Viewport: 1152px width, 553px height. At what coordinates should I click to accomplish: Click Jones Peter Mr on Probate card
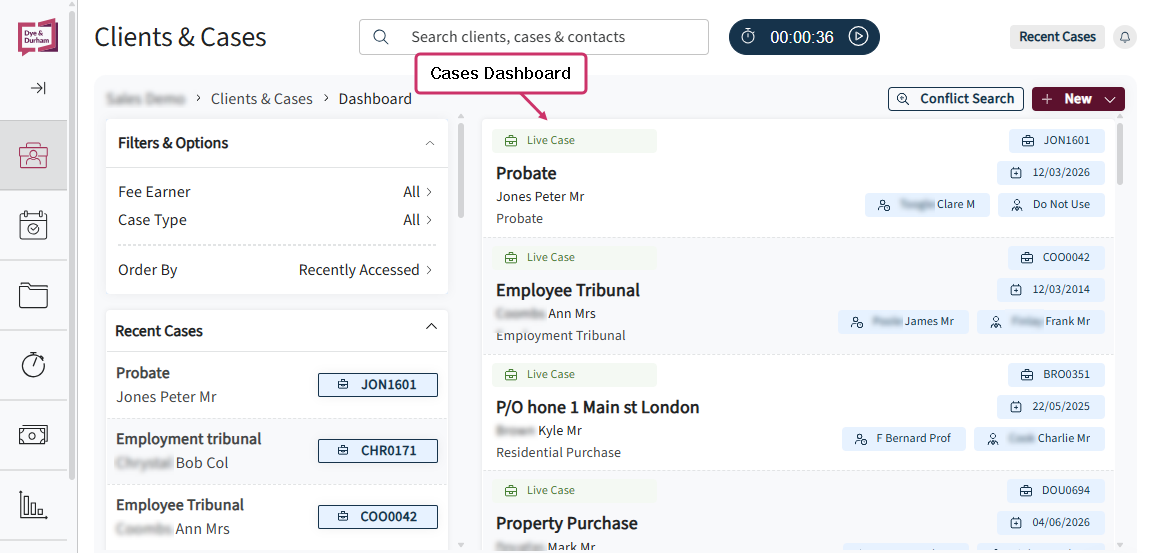tap(540, 196)
